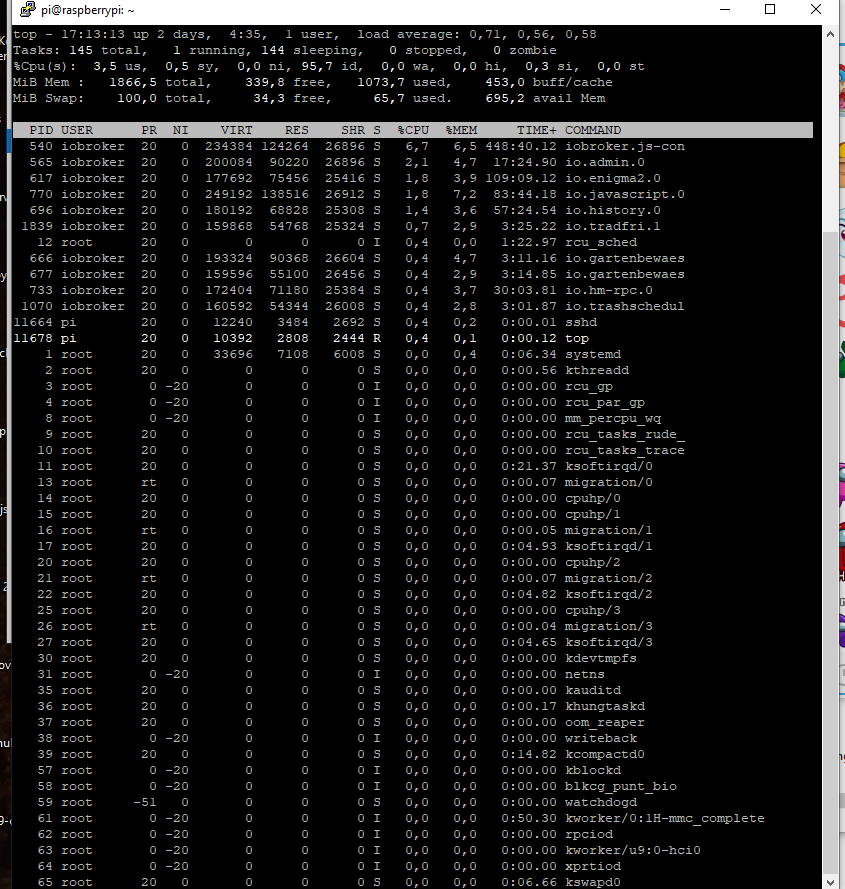Click the highlighted top process name
The width and height of the screenshot is (845, 889).
[577, 338]
